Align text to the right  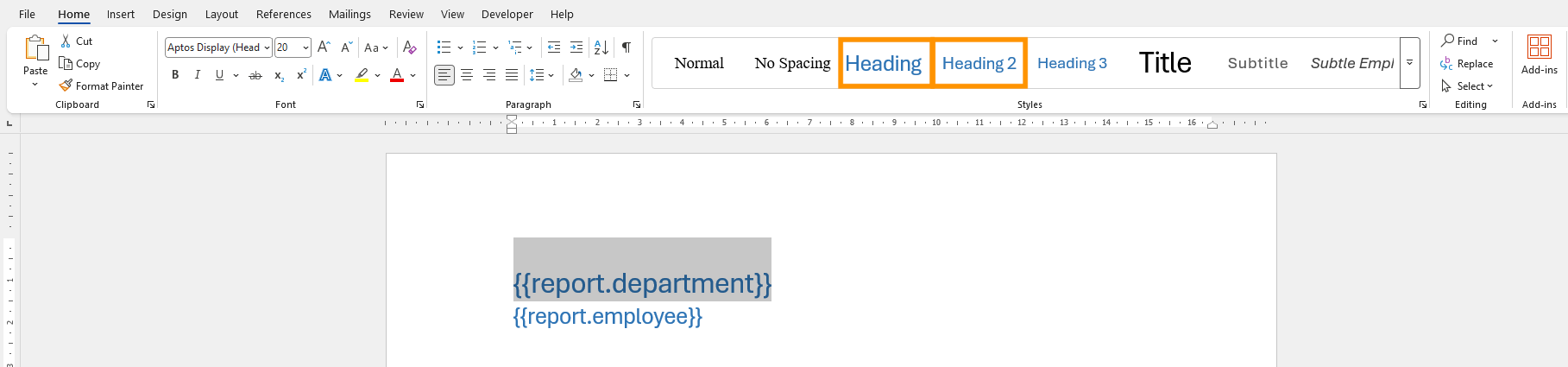[x=489, y=76]
